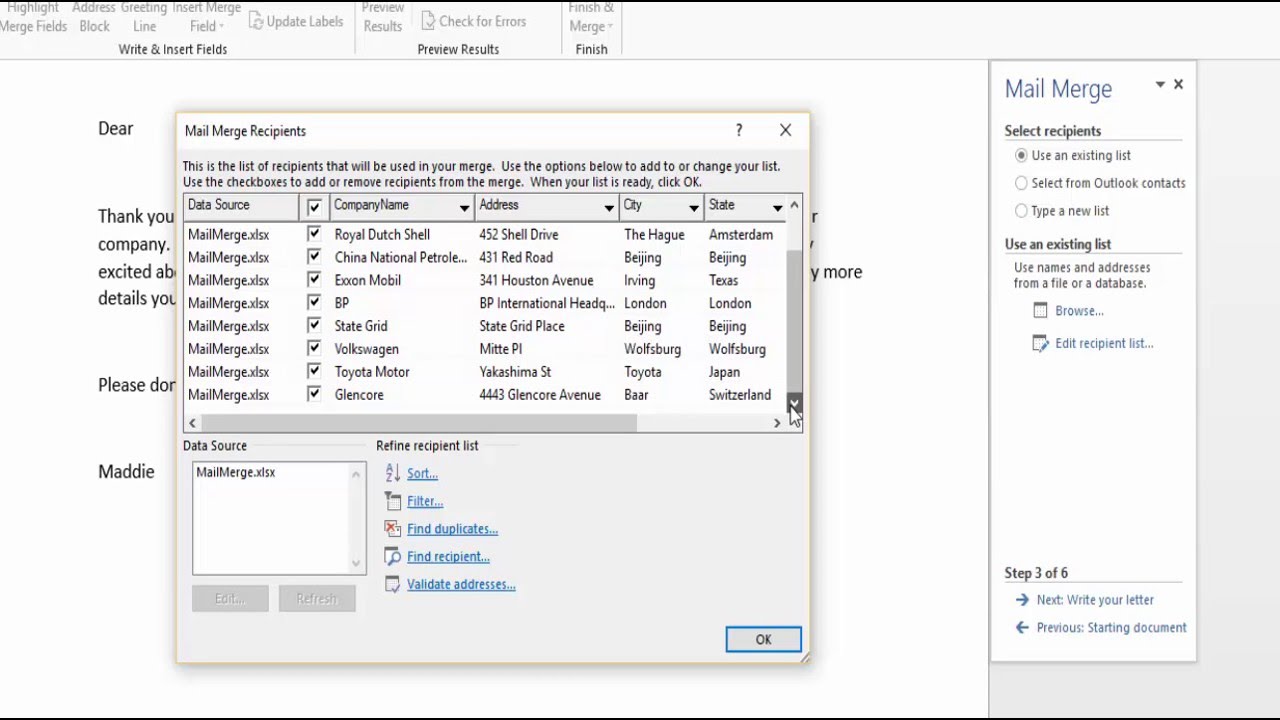Image resolution: width=1280 pixels, height=720 pixels.
Task: Click the Filter funnel icon
Action: click(x=392, y=501)
